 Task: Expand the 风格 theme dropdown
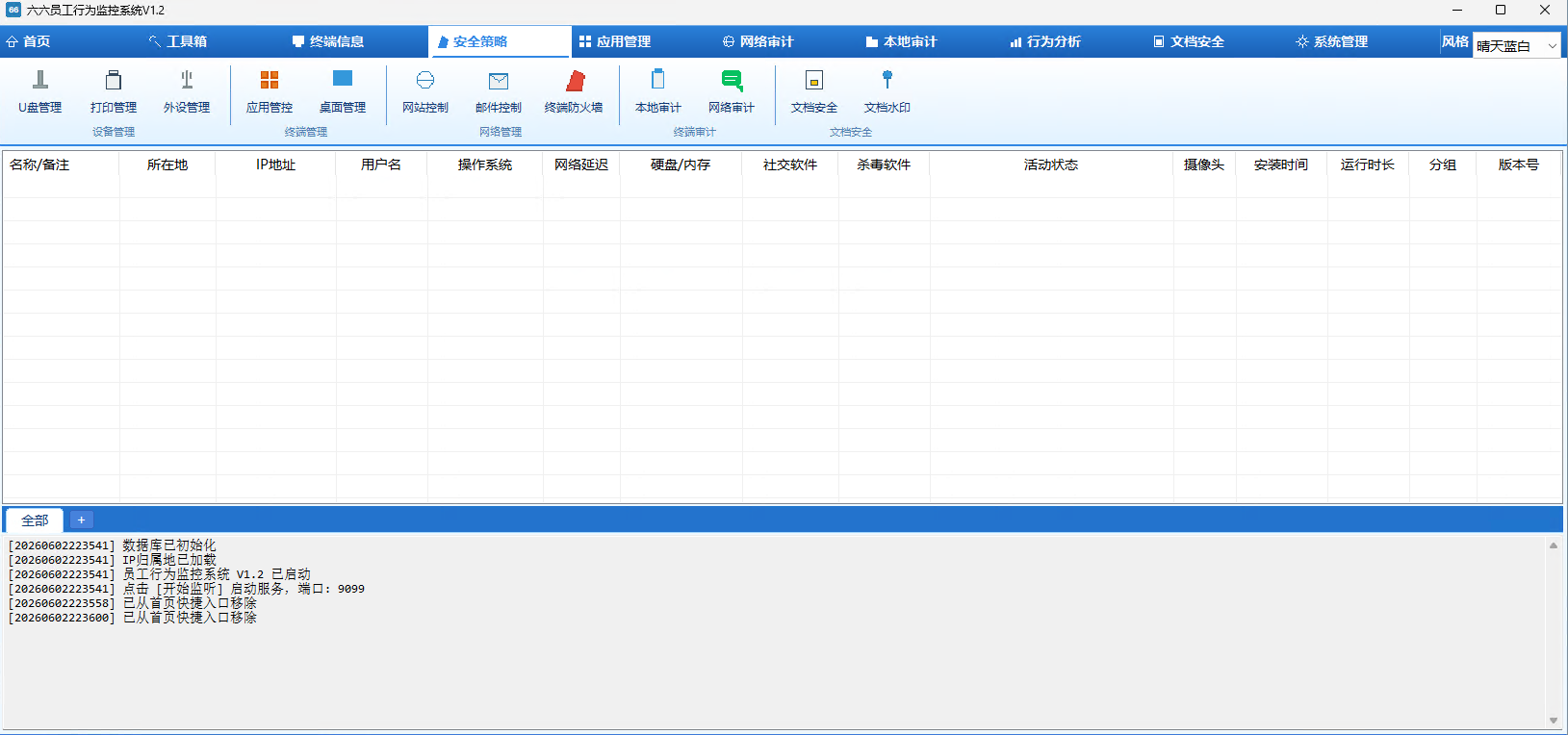[x=1517, y=45]
